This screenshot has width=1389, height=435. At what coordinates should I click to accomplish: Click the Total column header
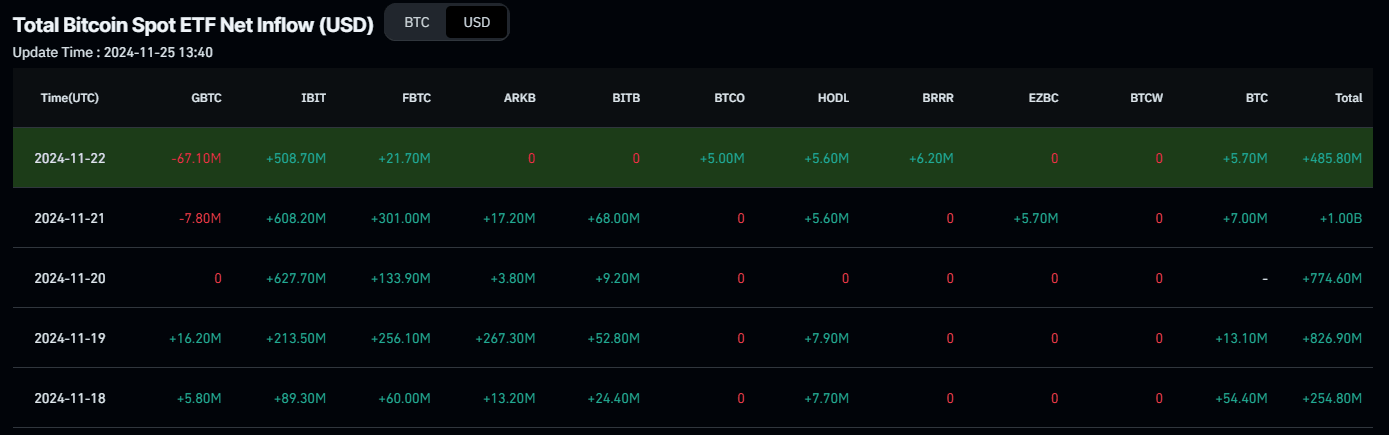pos(1348,98)
